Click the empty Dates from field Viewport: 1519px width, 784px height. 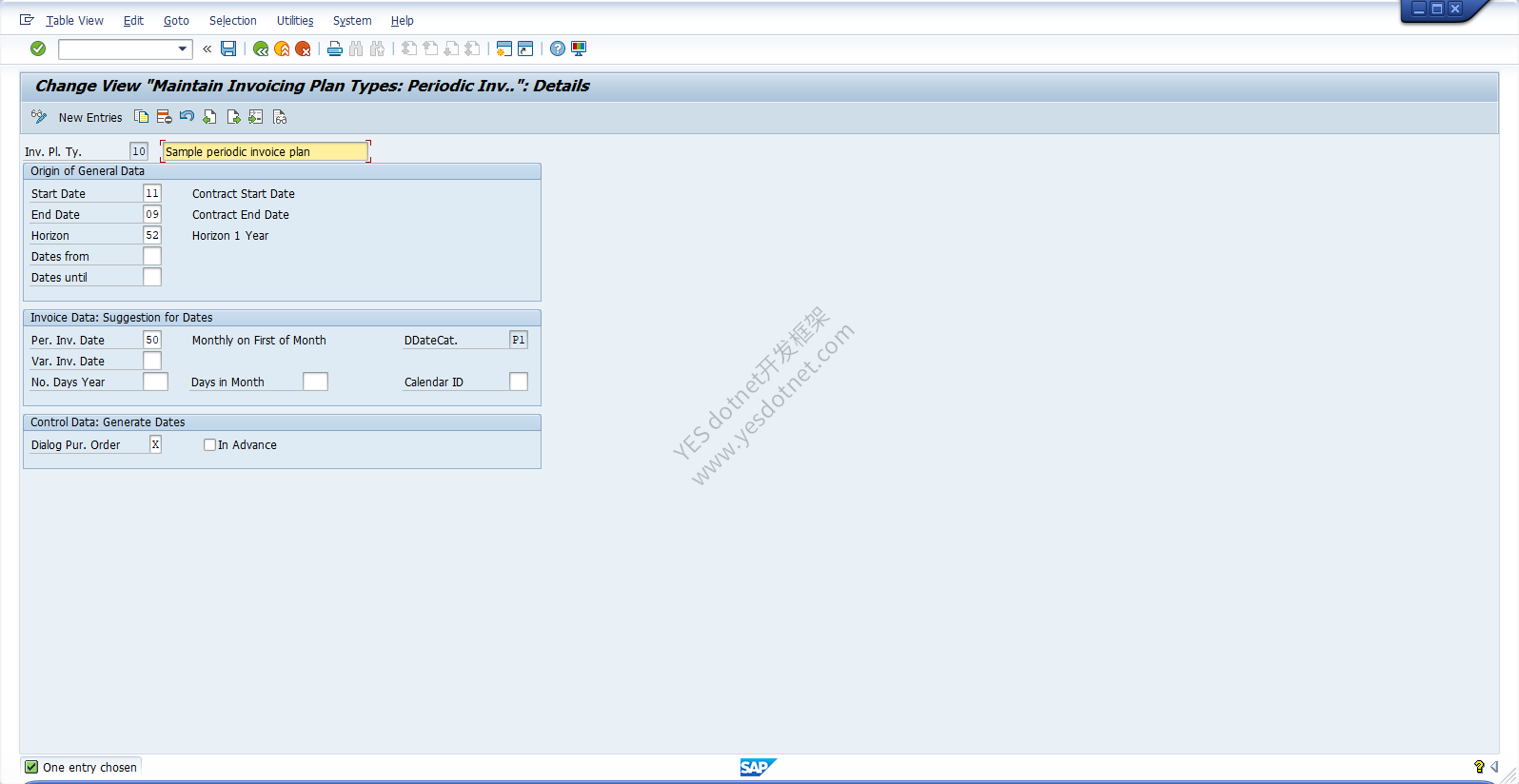(x=152, y=256)
